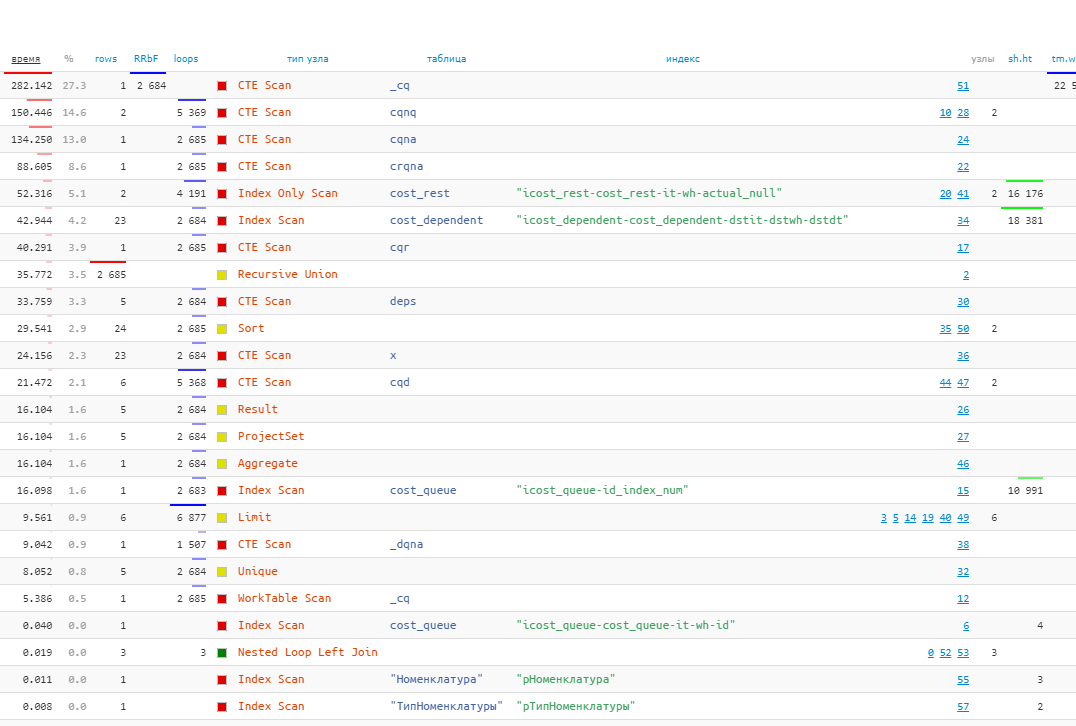The height and width of the screenshot is (726, 1076).
Task: Click the red icon beside WorkTable Scan on _cq
Action: (x=222, y=598)
